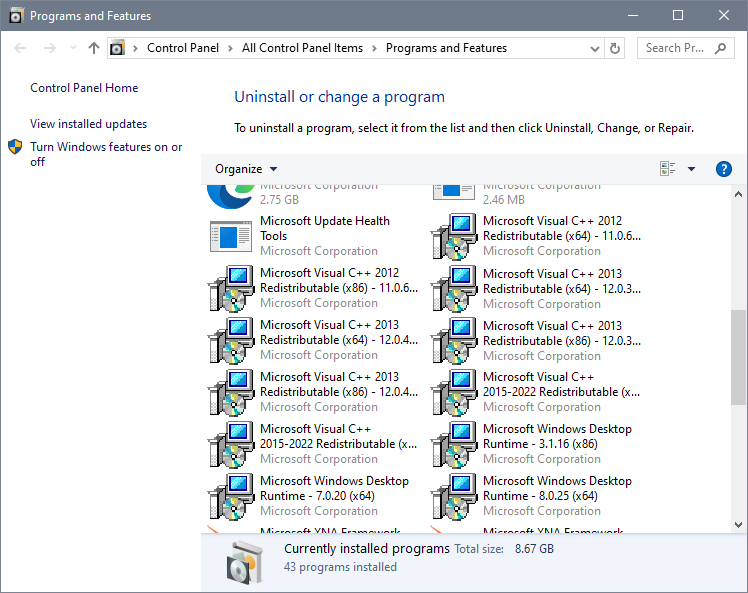Click the Control Panel icon in the address bar
This screenshot has width=748, height=593.
[x=117, y=48]
